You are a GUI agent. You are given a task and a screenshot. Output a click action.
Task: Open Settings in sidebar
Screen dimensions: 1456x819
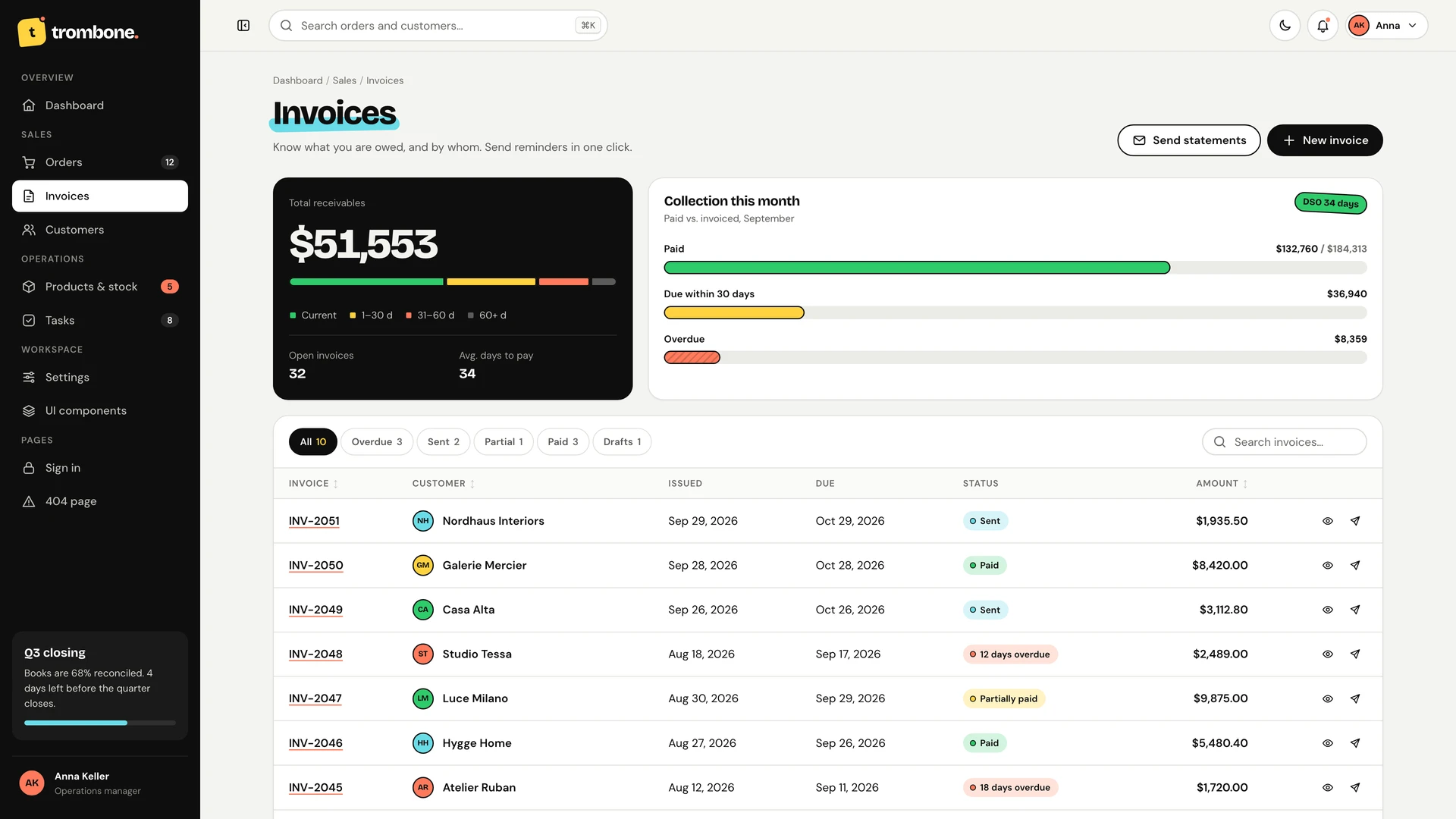click(100, 377)
